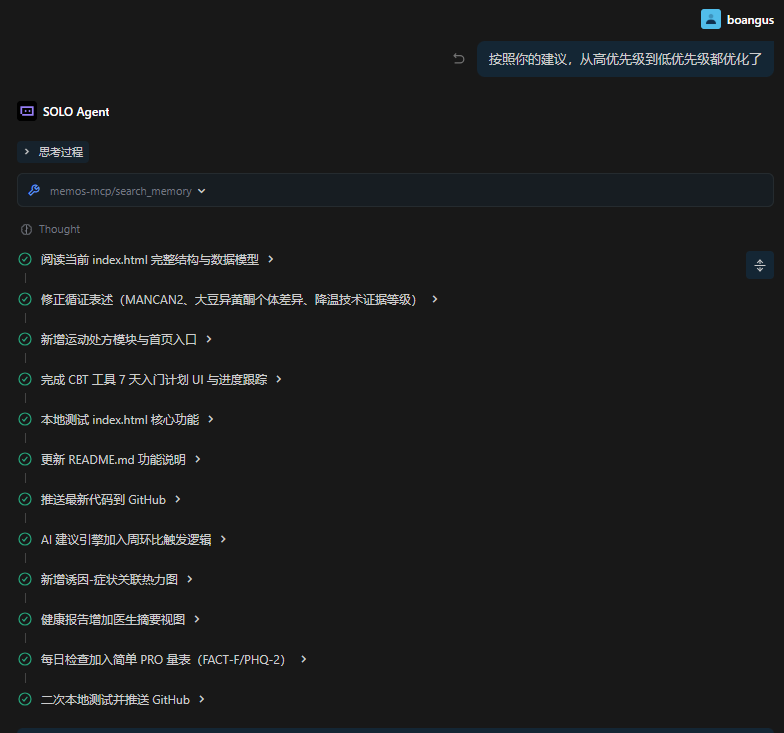Click the undo arrow beside the user message
Screen dimensions: 784x733
pyautogui.click(x=458, y=59)
